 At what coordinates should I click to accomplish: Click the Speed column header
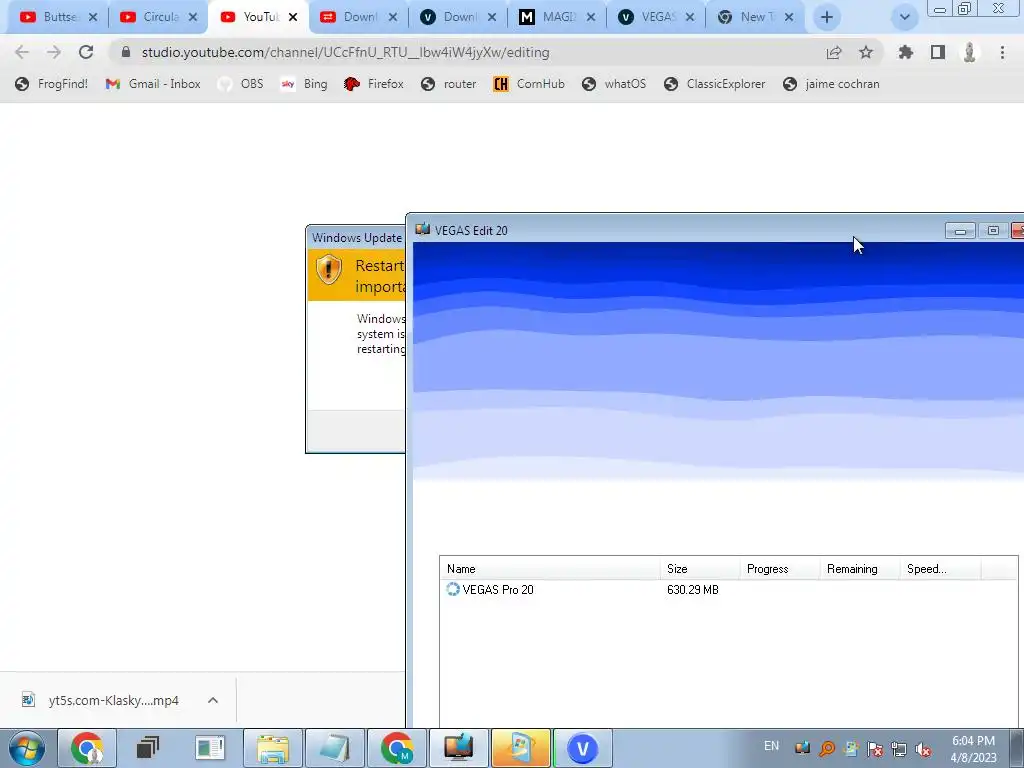point(940,569)
